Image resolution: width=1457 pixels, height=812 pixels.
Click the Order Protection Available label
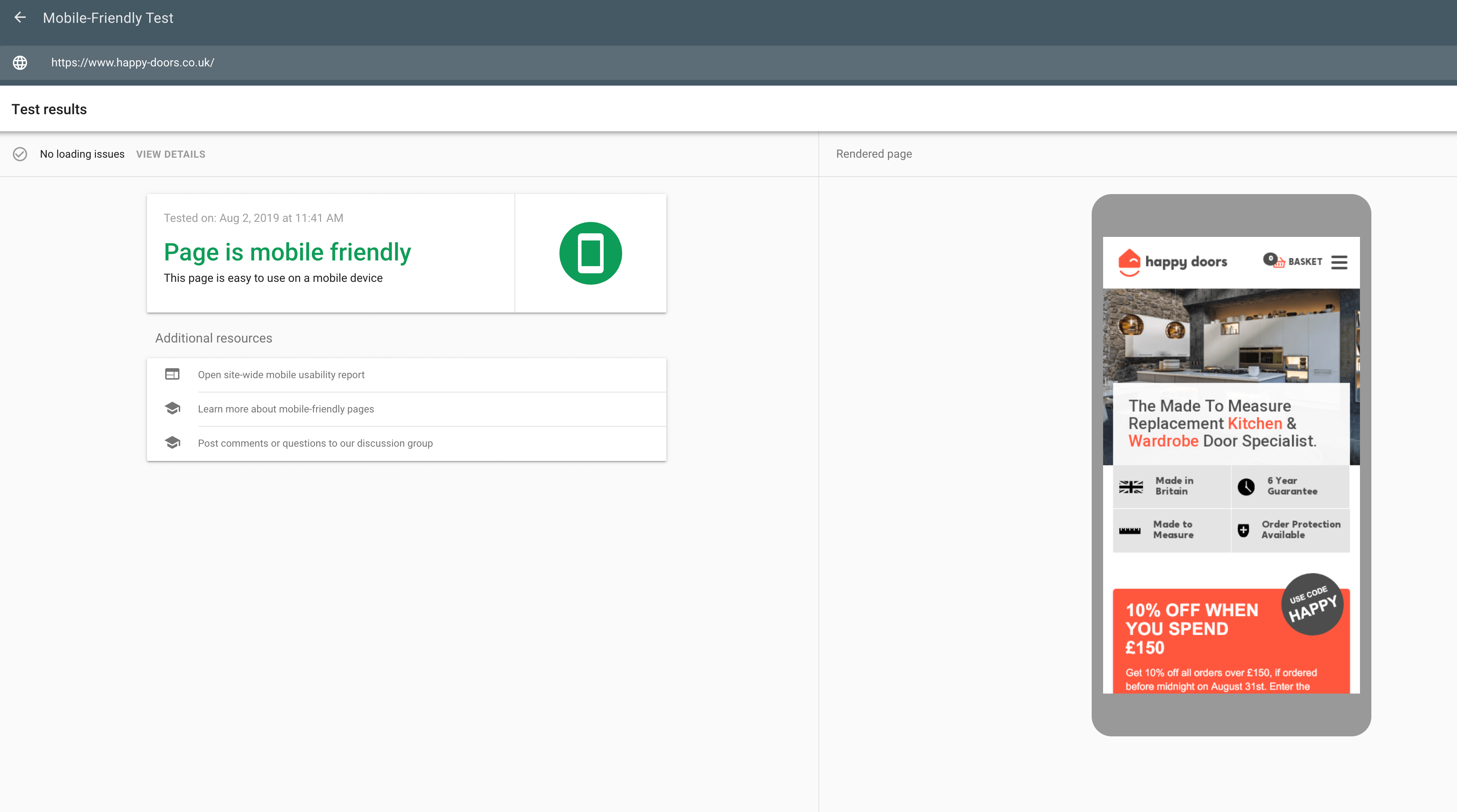pyautogui.click(x=1301, y=529)
